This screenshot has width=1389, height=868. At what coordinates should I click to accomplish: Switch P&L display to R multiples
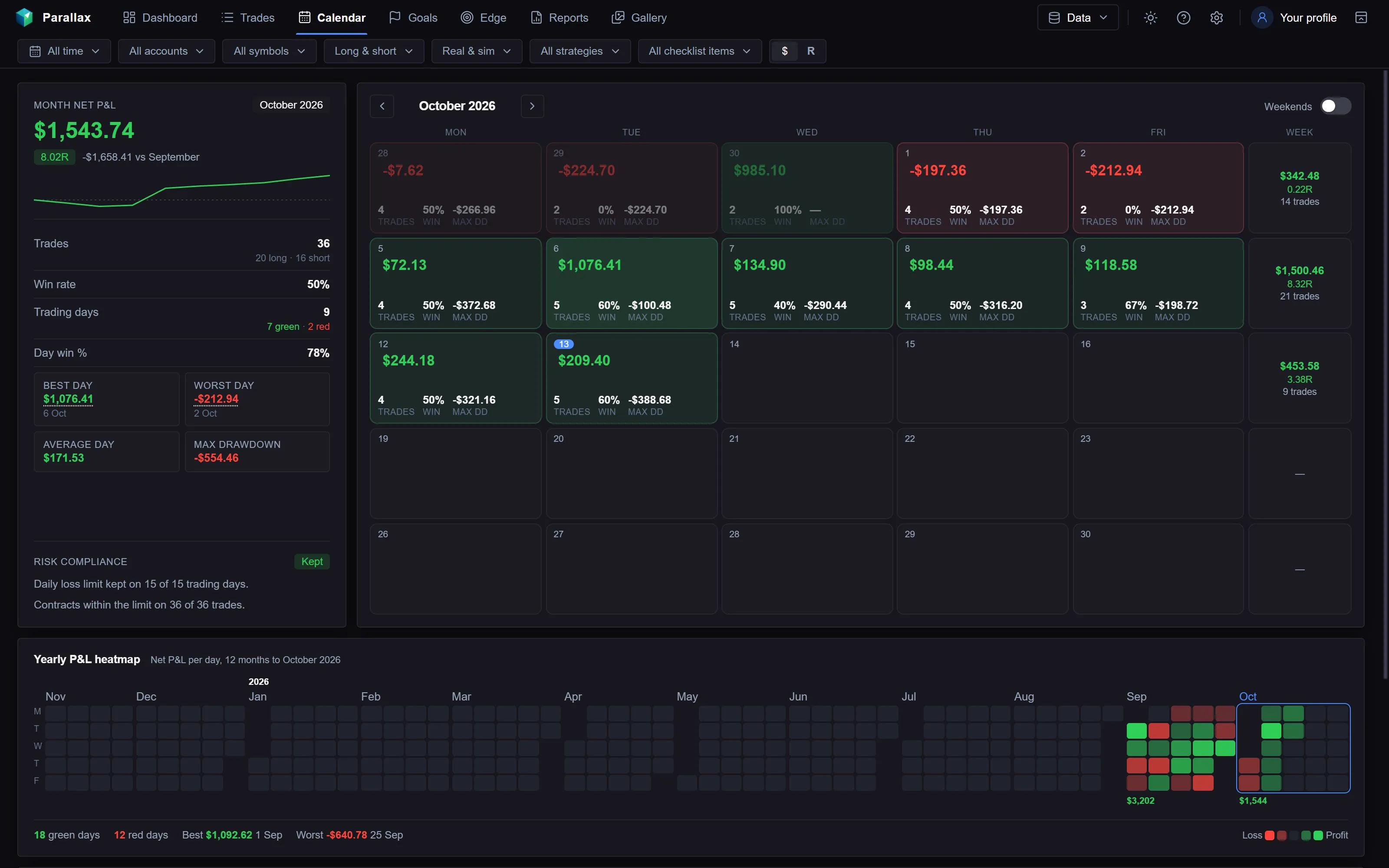pos(810,51)
